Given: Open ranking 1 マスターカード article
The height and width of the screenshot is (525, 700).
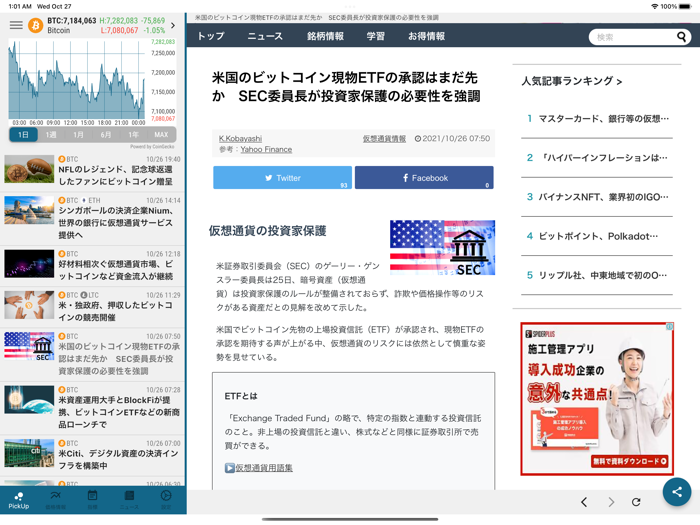Looking at the screenshot, I should tap(597, 119).
